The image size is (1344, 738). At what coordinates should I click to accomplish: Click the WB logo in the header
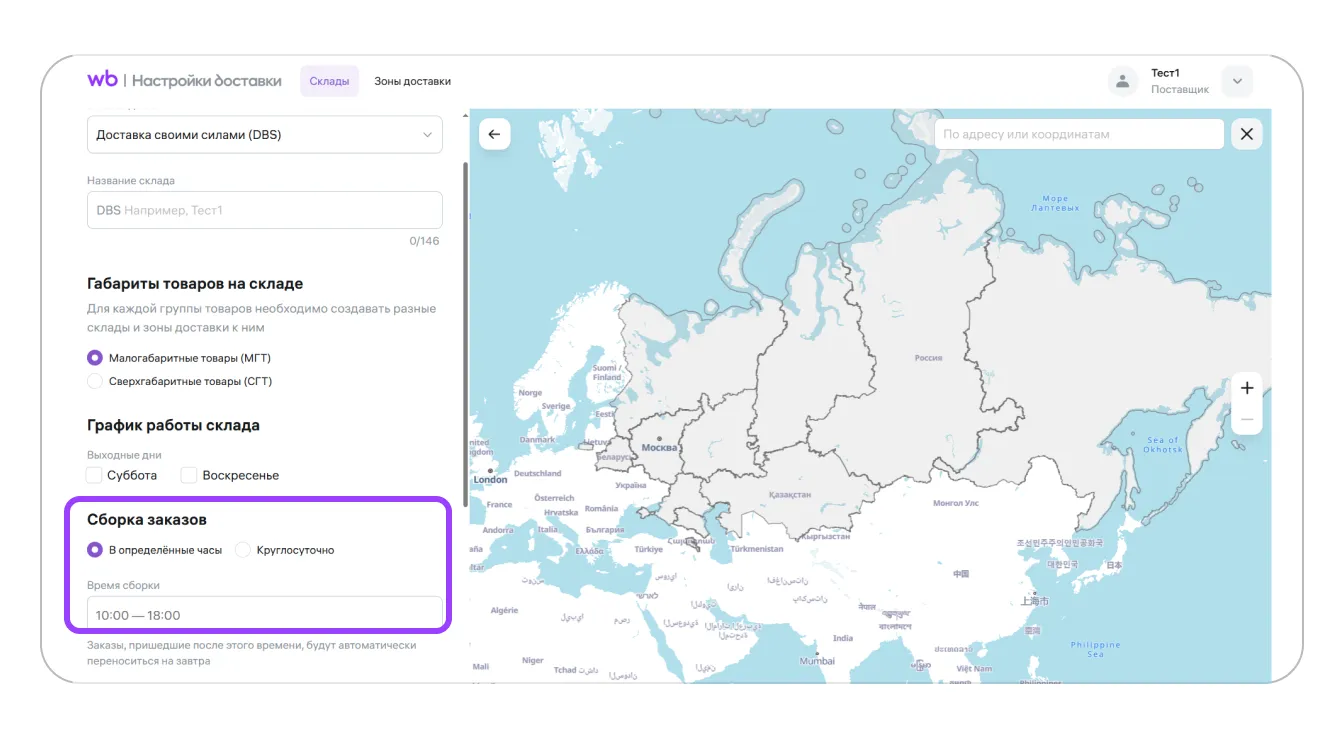[102, 80]
